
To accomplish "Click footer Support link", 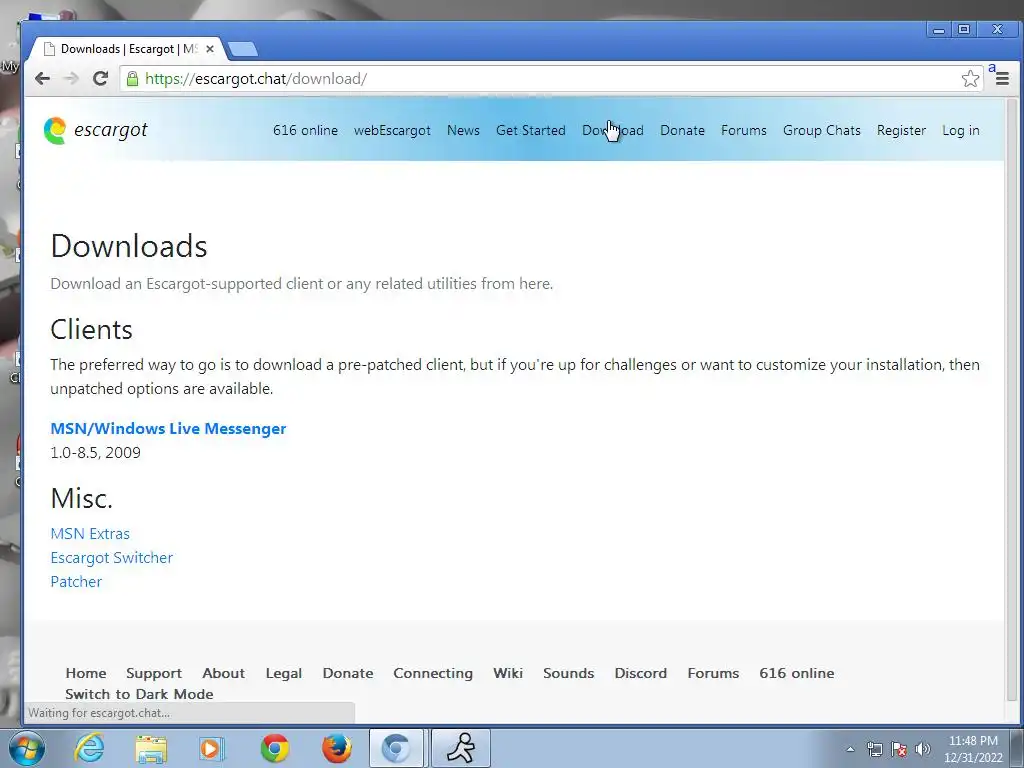I will [154, 673].
